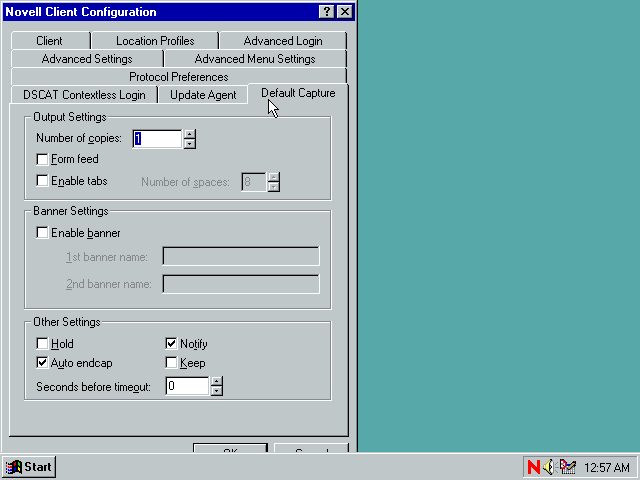
Task: Open the task scheduler tray icon
Action: point(567,467)
